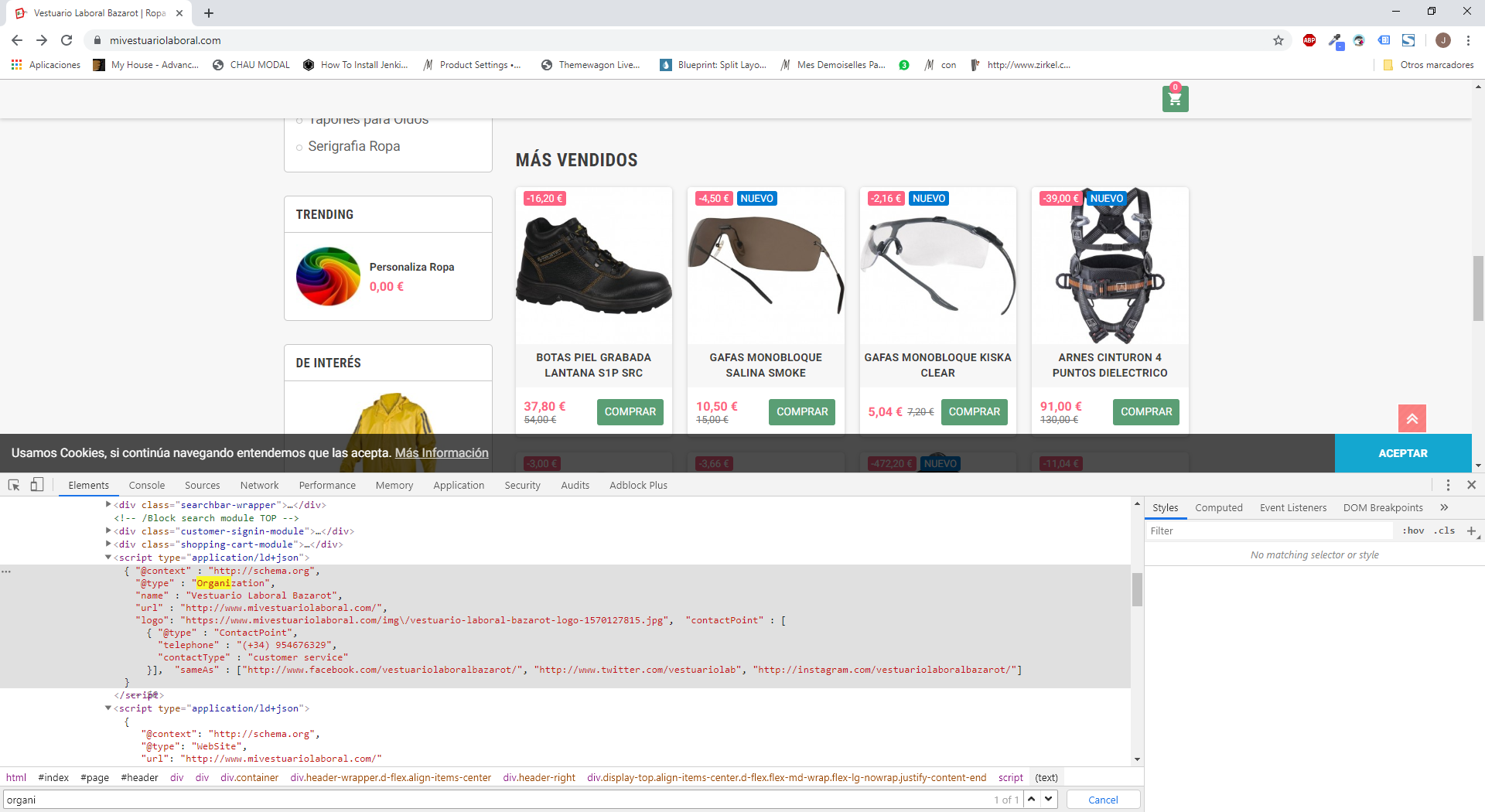The width and height of the screenshot is (1485, 812).
Task: Buy the Gafas Monobloque Kiska Clear
Action: pos(974,412)
